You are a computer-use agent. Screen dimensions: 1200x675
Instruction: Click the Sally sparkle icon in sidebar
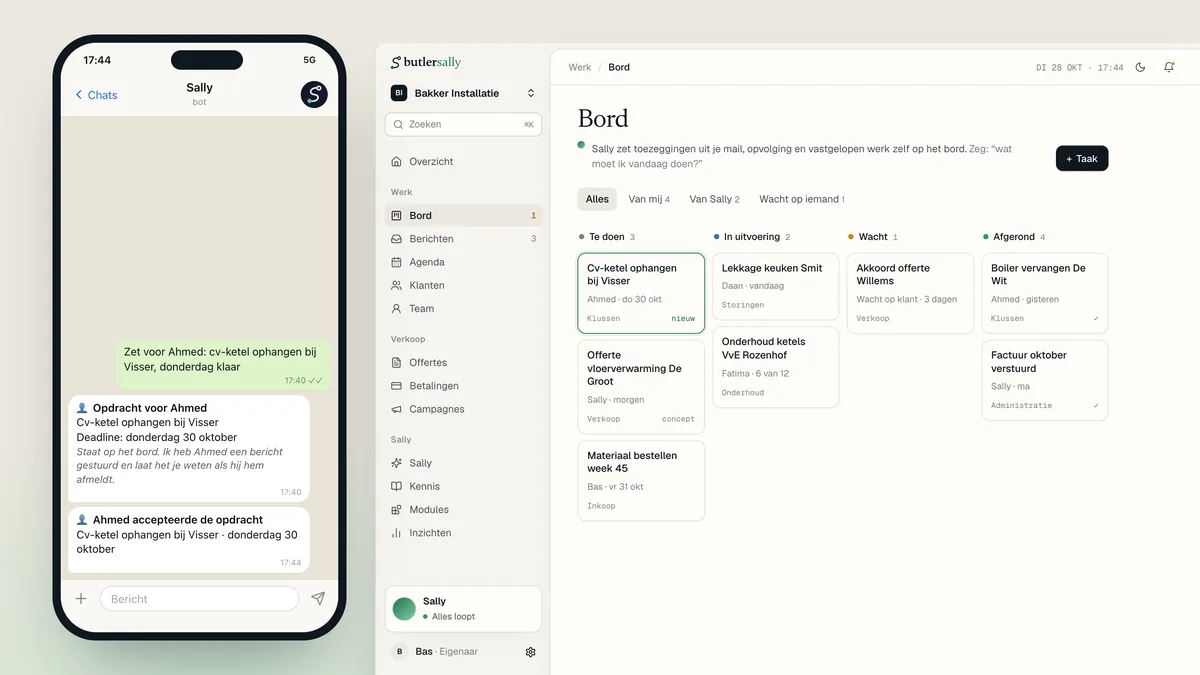397,463
